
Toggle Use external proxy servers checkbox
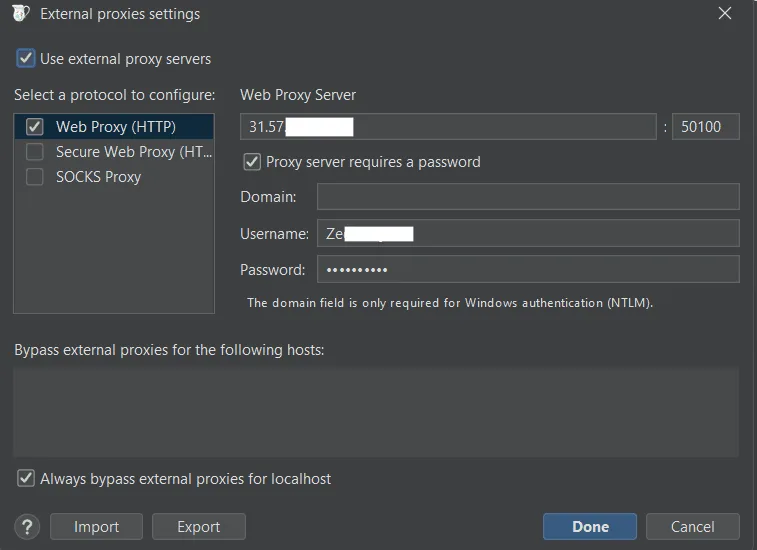[x=26, y=58]
